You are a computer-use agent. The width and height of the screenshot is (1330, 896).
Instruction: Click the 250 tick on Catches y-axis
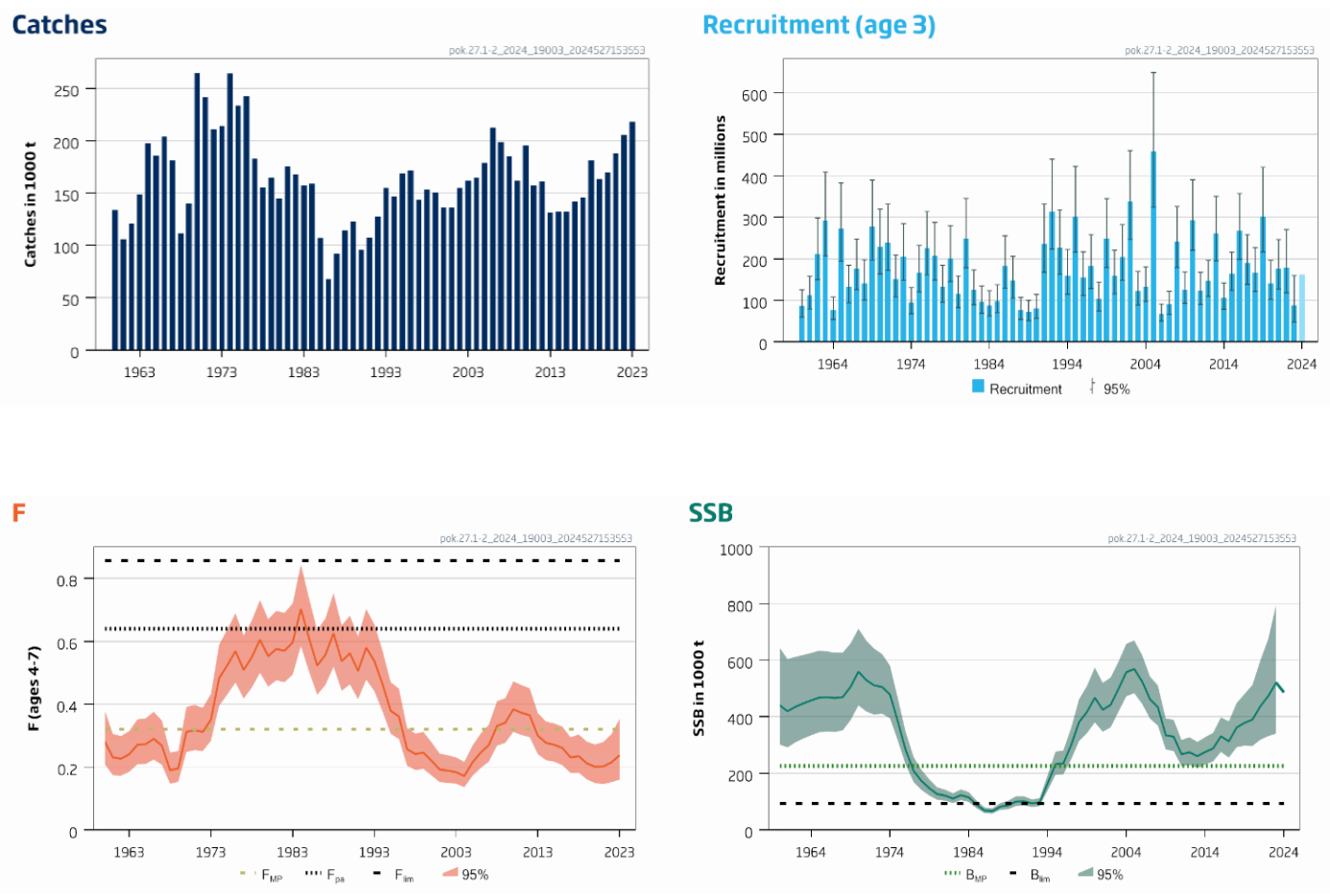(x=66, y=91)
